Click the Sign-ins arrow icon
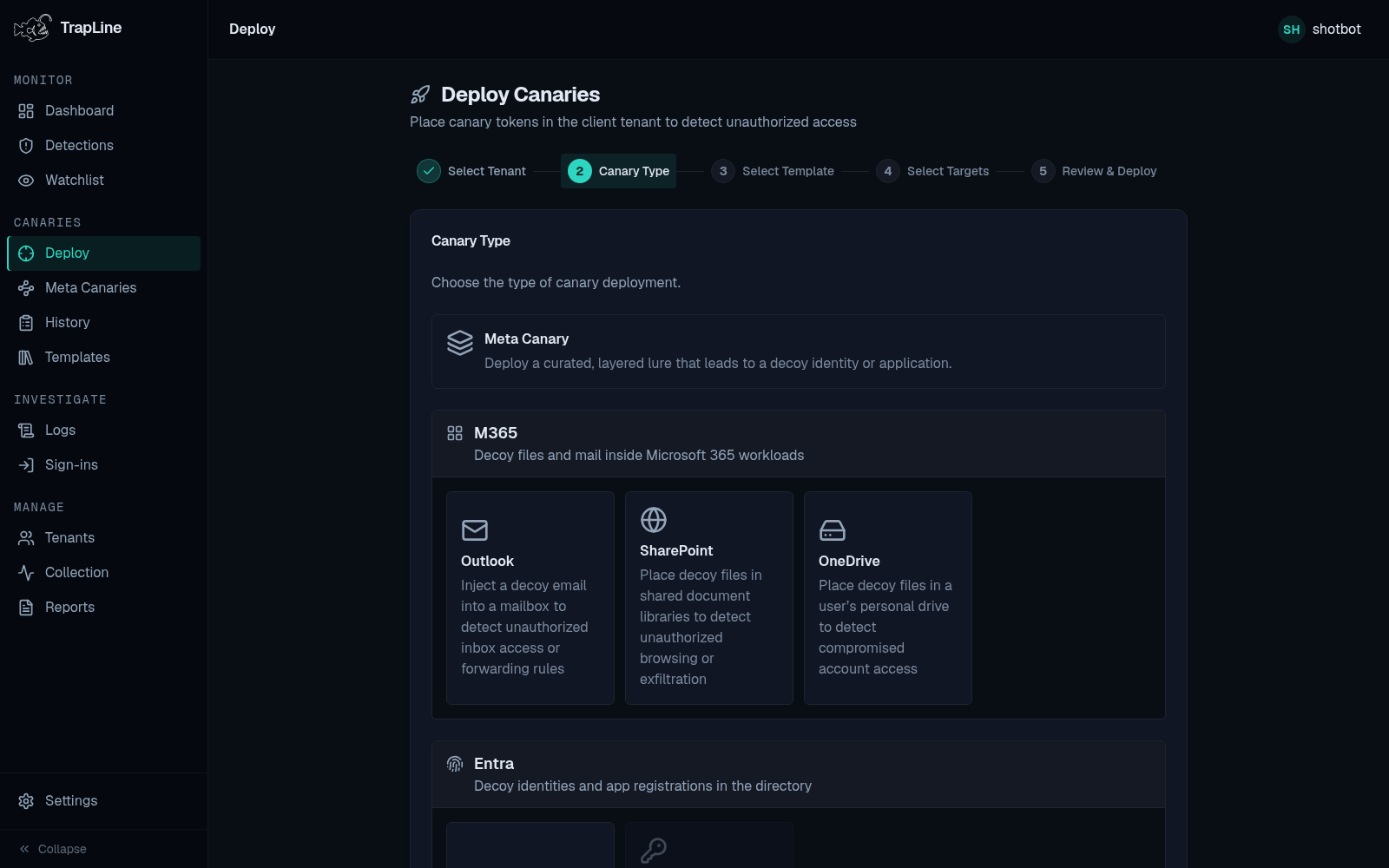Viewport: 1389px width, 868px height. click(x=26, y=465)
